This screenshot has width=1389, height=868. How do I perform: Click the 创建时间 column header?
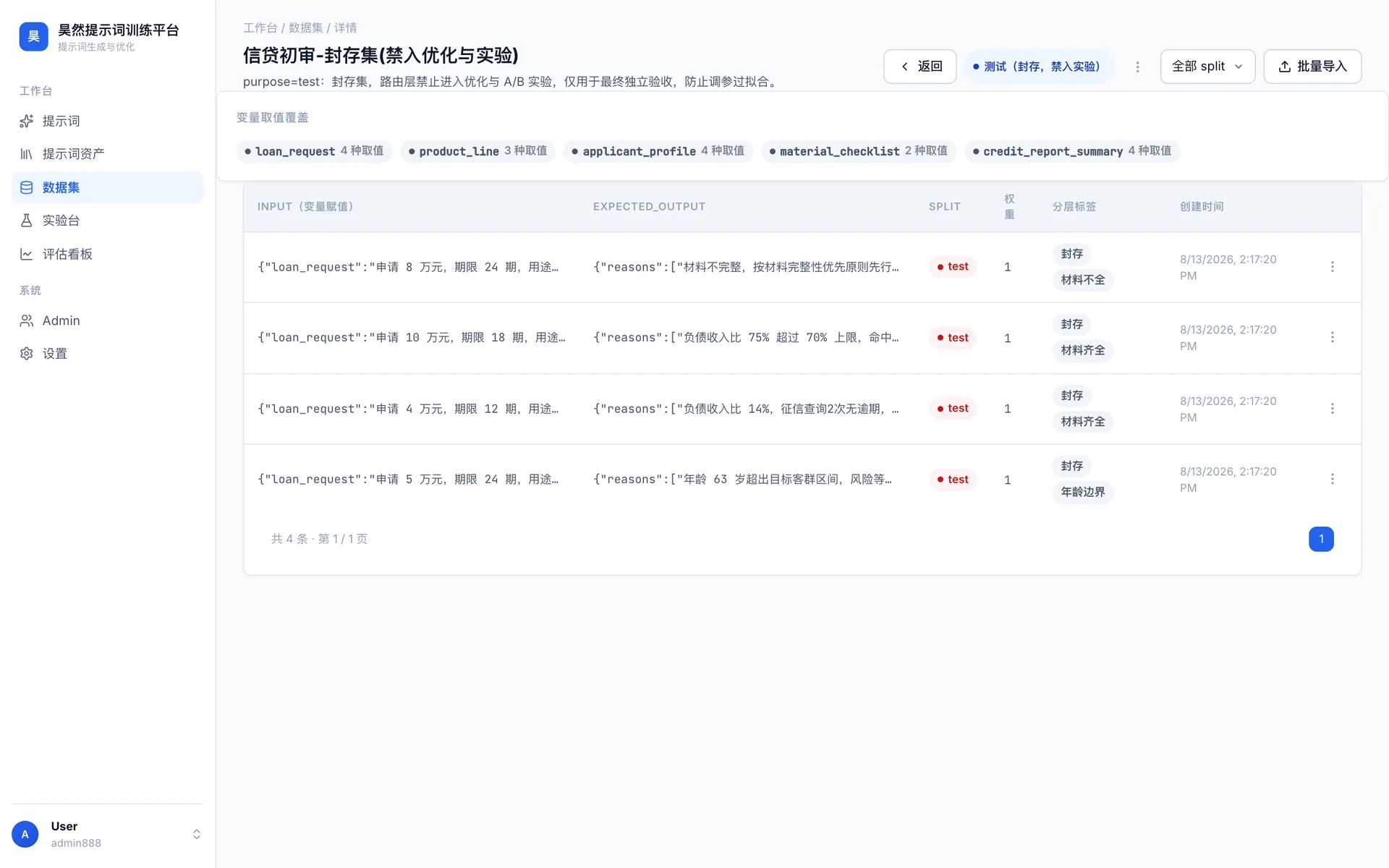point(1202,207)
